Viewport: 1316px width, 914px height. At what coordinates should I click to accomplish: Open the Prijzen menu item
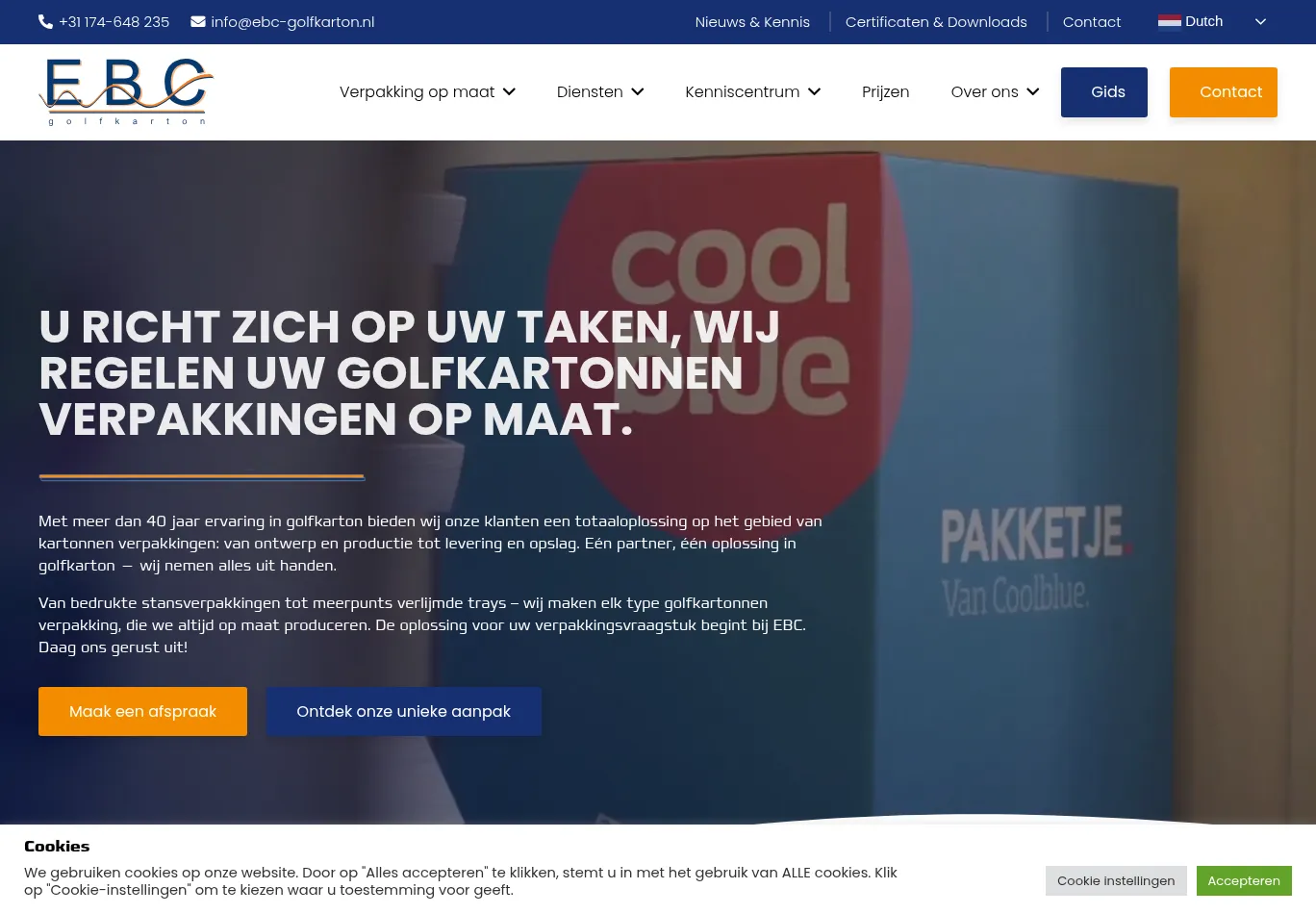885,91
